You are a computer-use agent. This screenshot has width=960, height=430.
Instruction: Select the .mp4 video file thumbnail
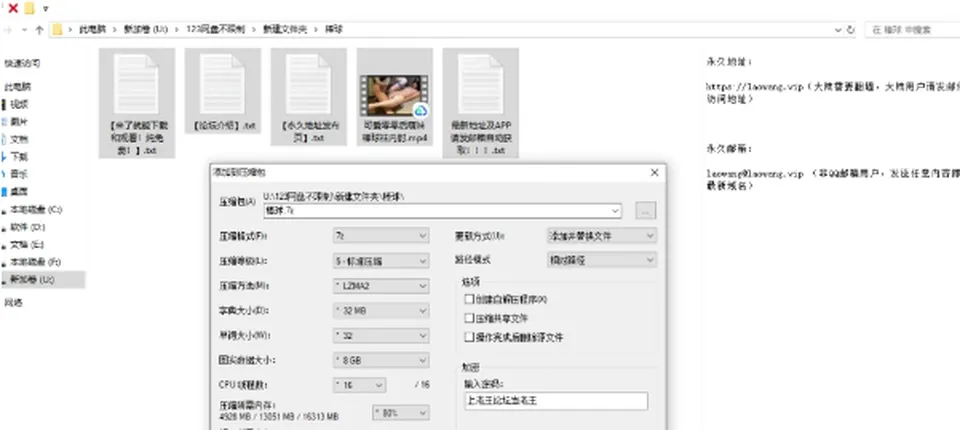(x=395, y=97)
